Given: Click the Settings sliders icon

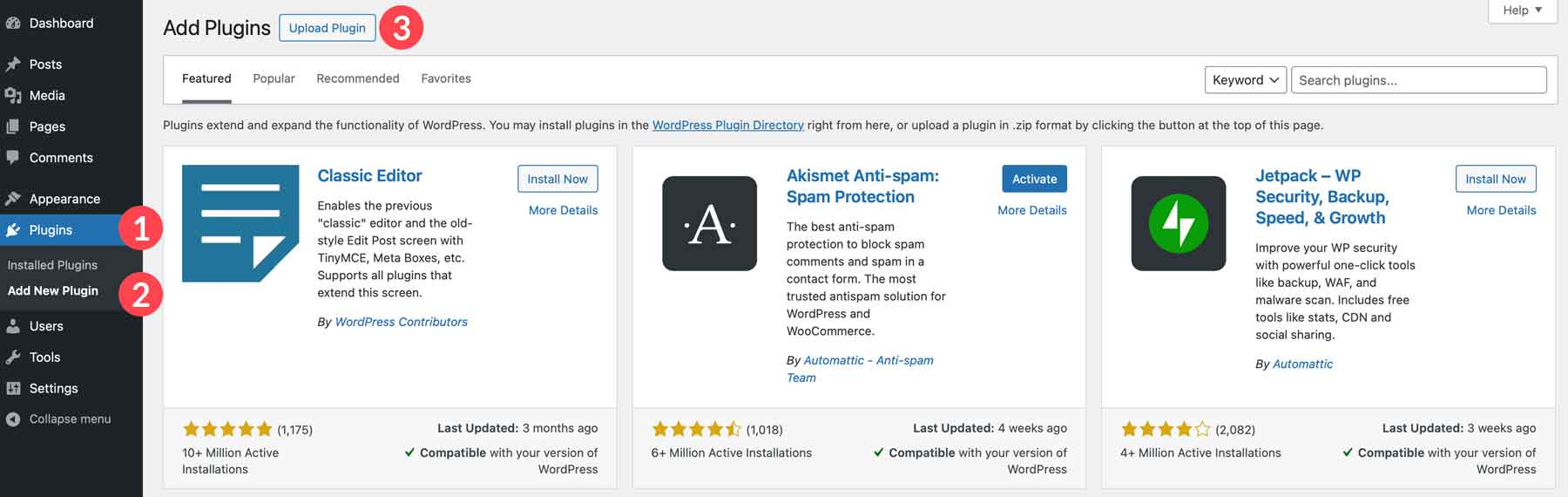Looking at the screenshot, I should coord(13,389).
